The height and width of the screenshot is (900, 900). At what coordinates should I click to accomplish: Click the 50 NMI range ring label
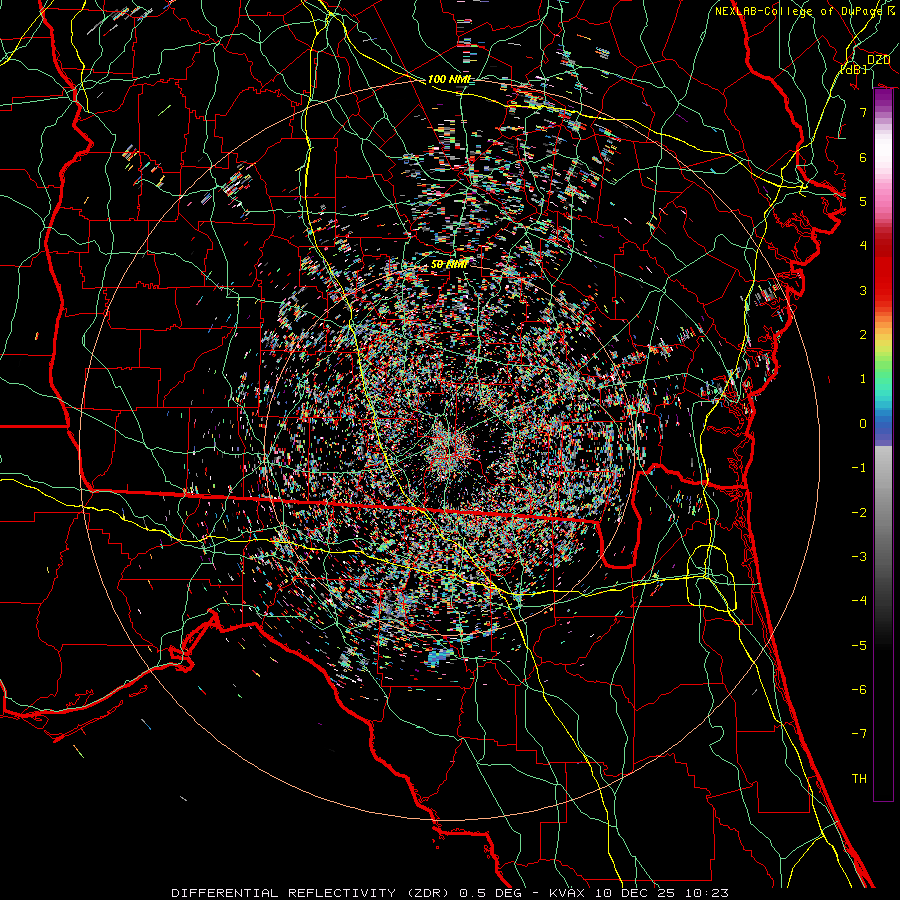449,264
